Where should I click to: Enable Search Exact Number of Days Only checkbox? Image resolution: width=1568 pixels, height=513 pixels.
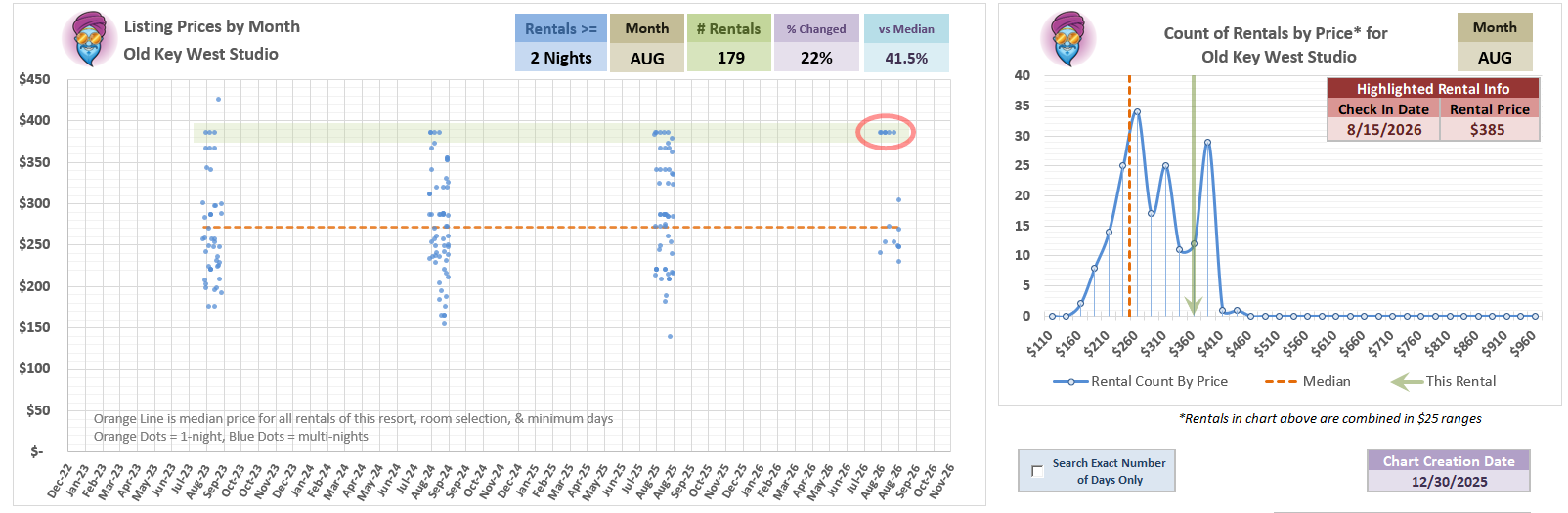pyautogui.click(x=1037, y=471)
